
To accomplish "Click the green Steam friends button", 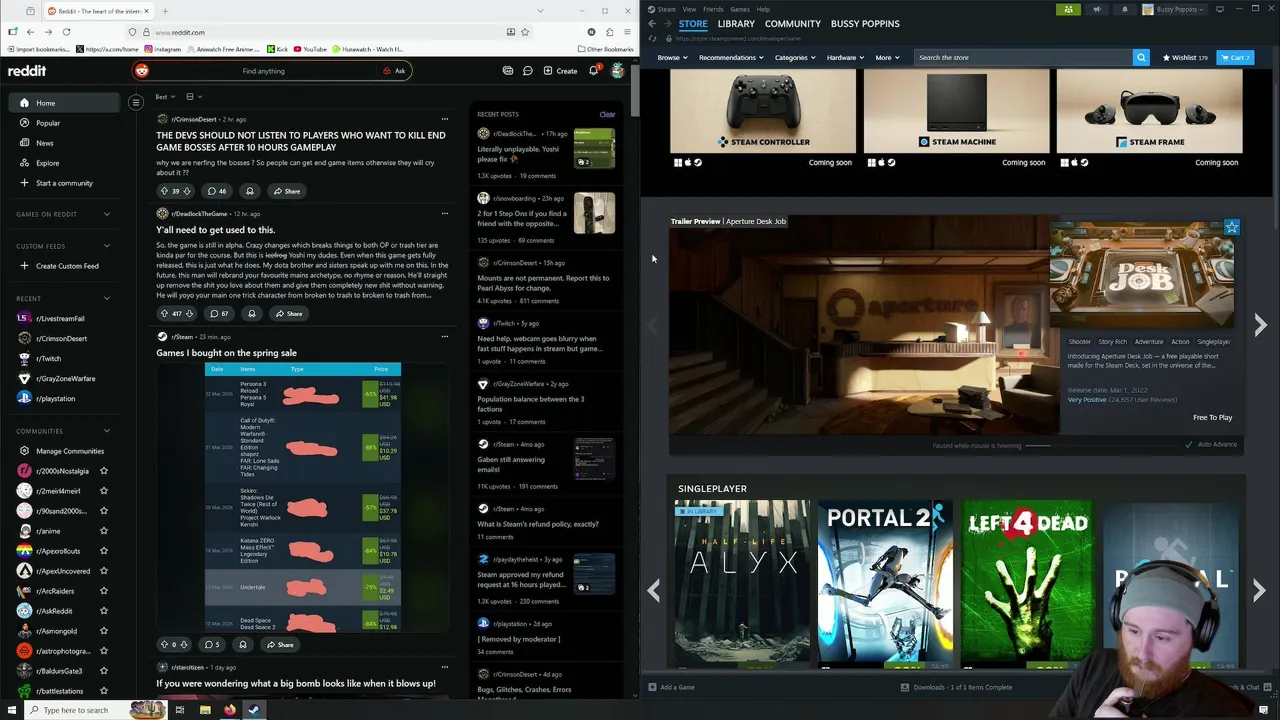I will point(1069,9).
